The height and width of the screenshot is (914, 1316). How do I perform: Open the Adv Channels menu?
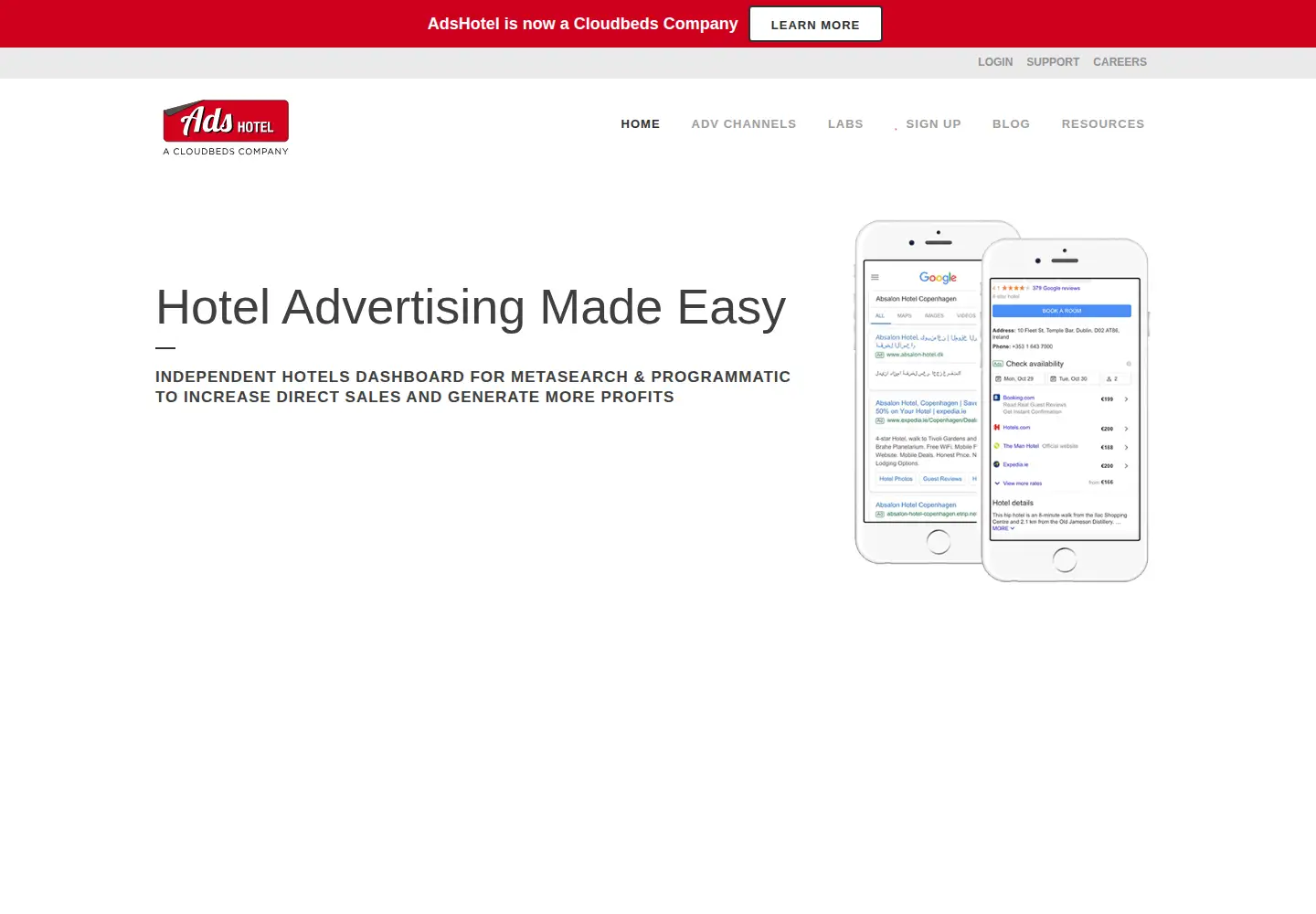744,124
